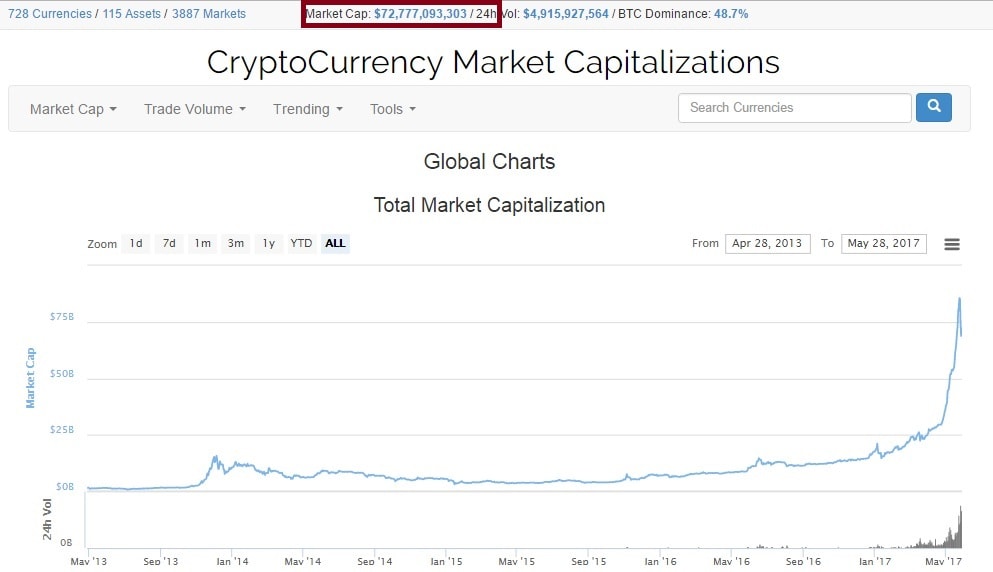Set zoom range to 1m

click(x=202, y=243)
